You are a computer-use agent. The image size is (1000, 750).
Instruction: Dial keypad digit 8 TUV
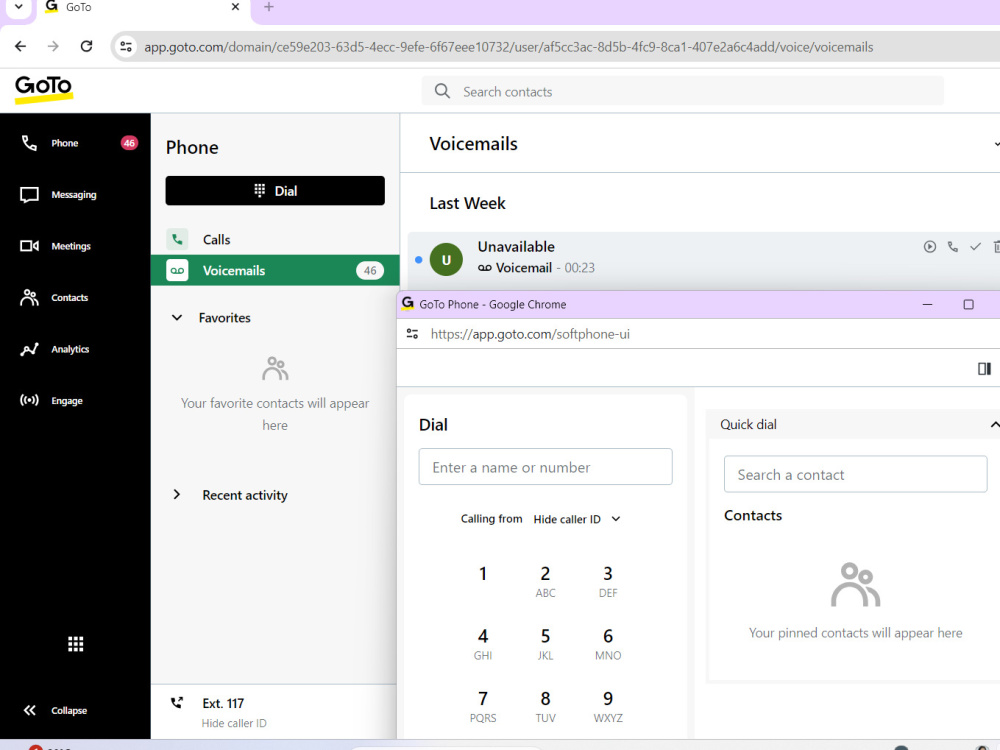545,707
